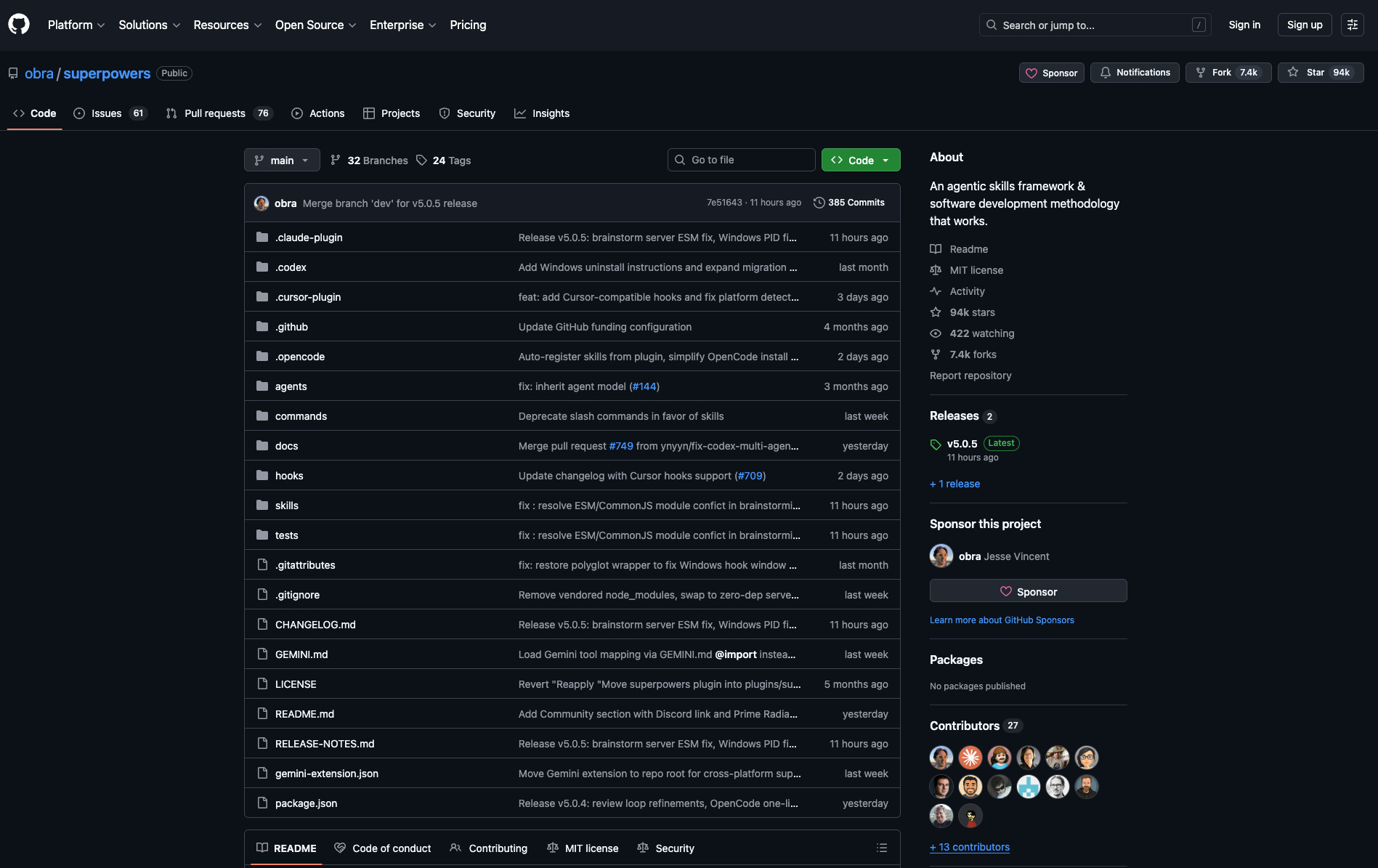The height and width of the screenshot is (868, 1378).
Task: Select the bottom MIT license tab
Action: (583, 848)
